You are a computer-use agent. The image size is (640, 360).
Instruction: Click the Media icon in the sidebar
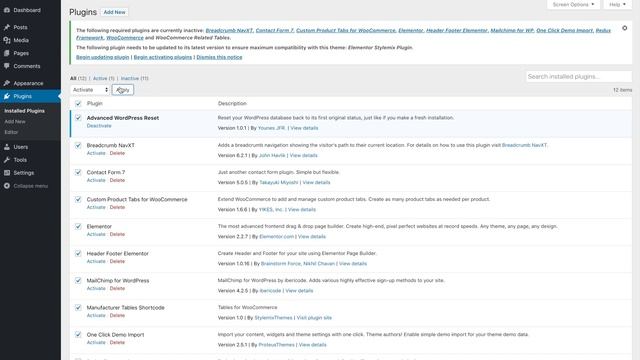7,40
